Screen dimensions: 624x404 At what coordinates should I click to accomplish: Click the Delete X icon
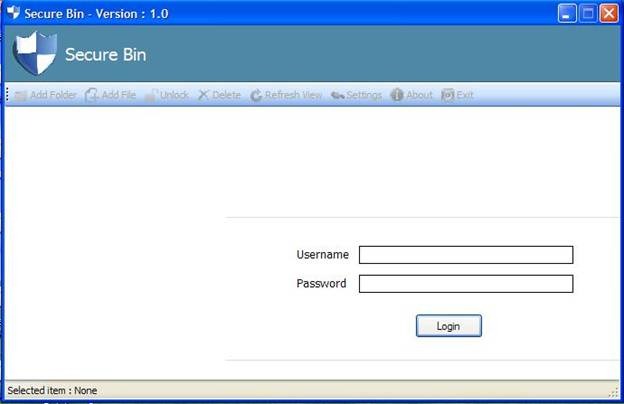tap(203, 95)
